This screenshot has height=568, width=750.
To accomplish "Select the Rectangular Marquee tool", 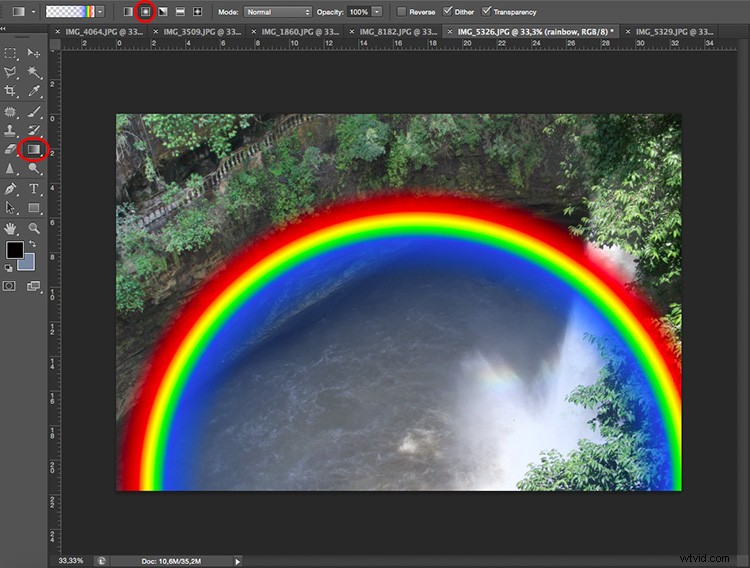I will click(x=10, y=53).
